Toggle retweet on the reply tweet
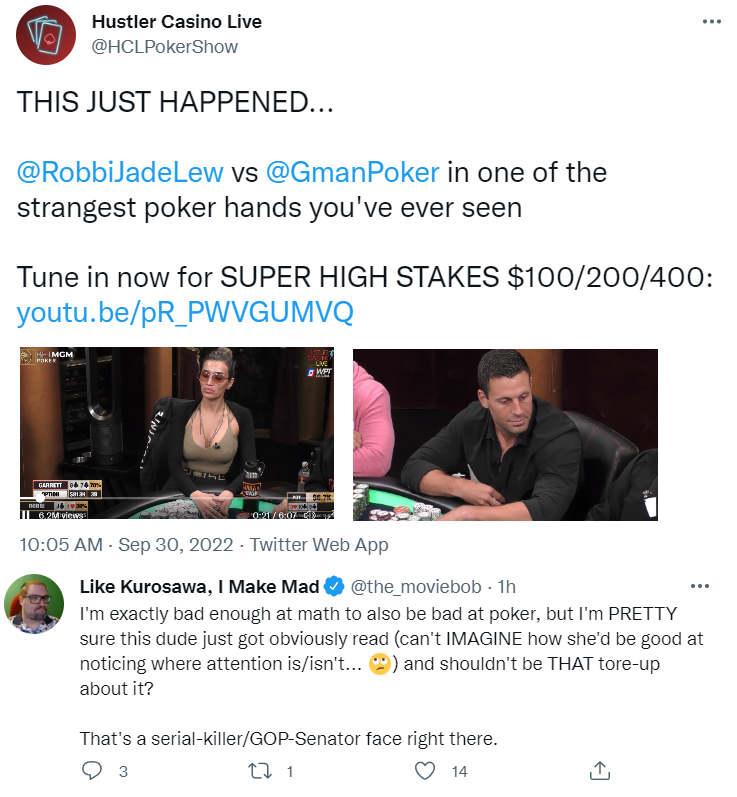Image resolution: width=737 pixels, height=797 pixels. click(259, 770)
